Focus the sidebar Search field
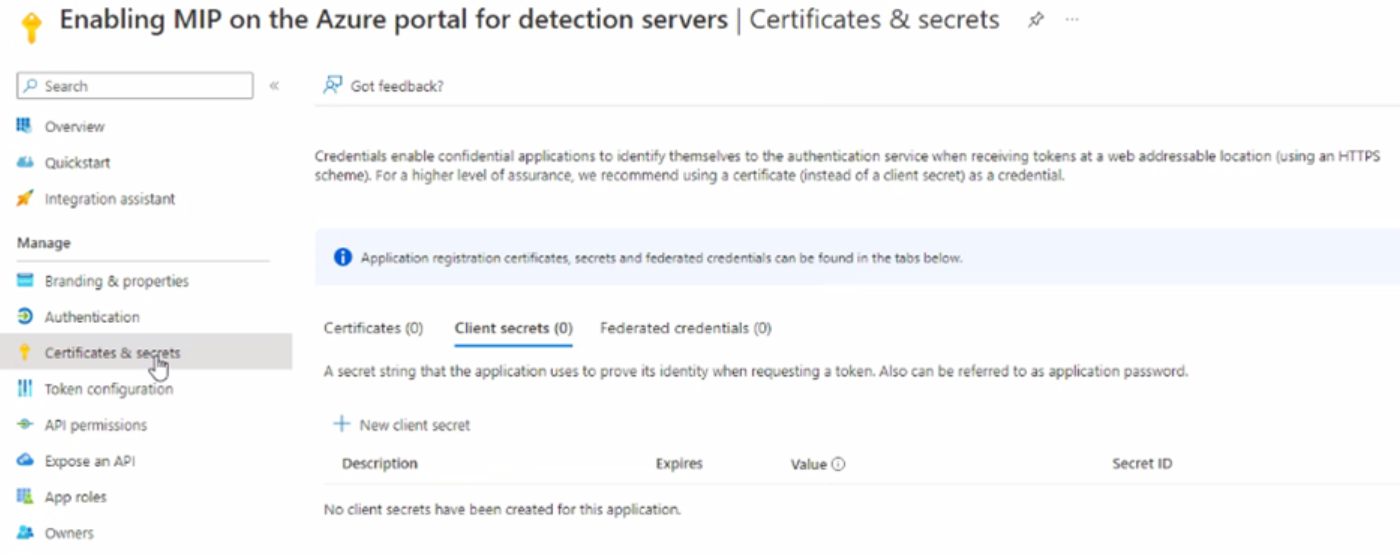 135,86
